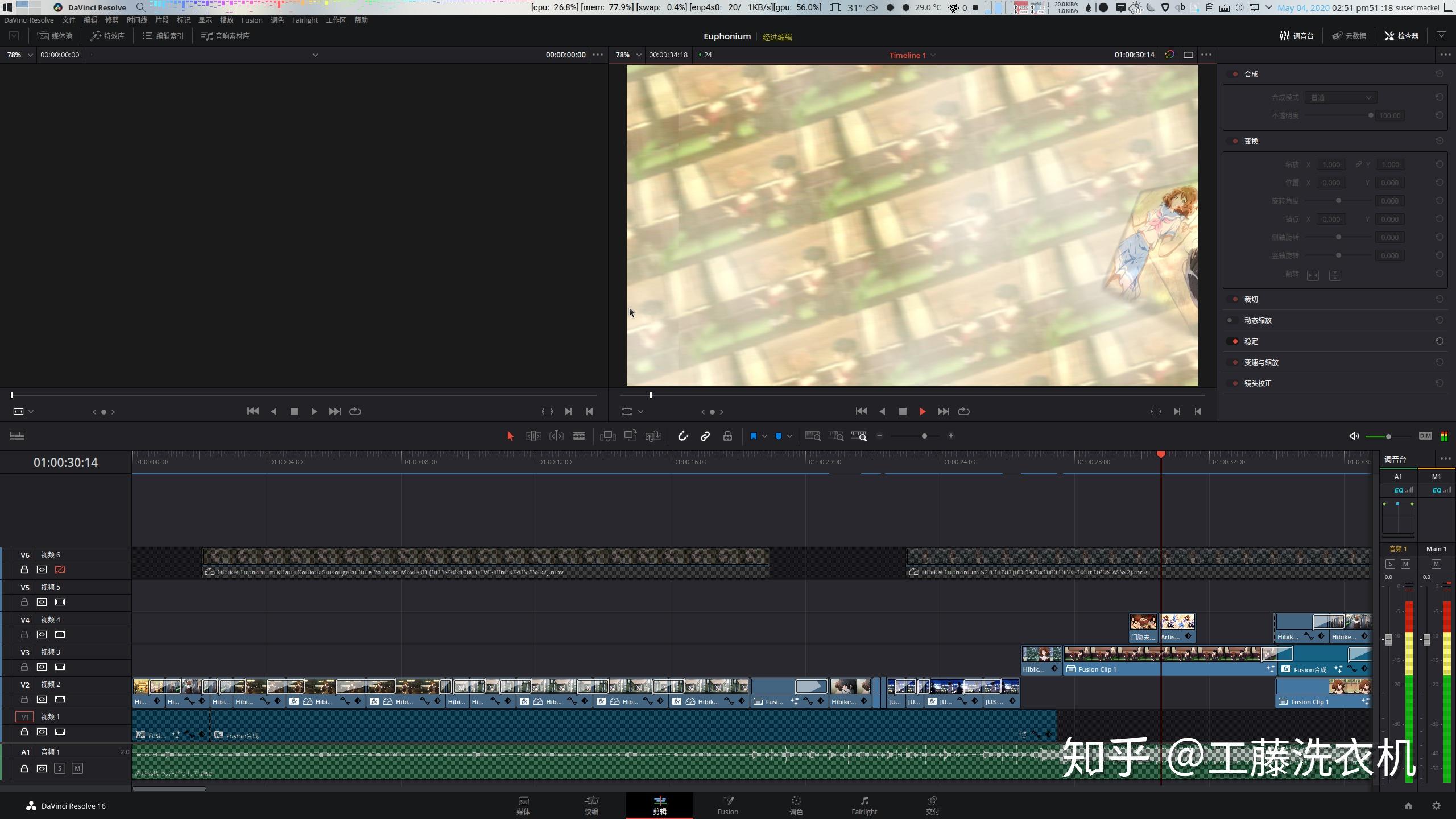Enable the disabled V6 video track
Image resolution: width=1456 pixels, height=819 pixels.
tap(60, 569)
